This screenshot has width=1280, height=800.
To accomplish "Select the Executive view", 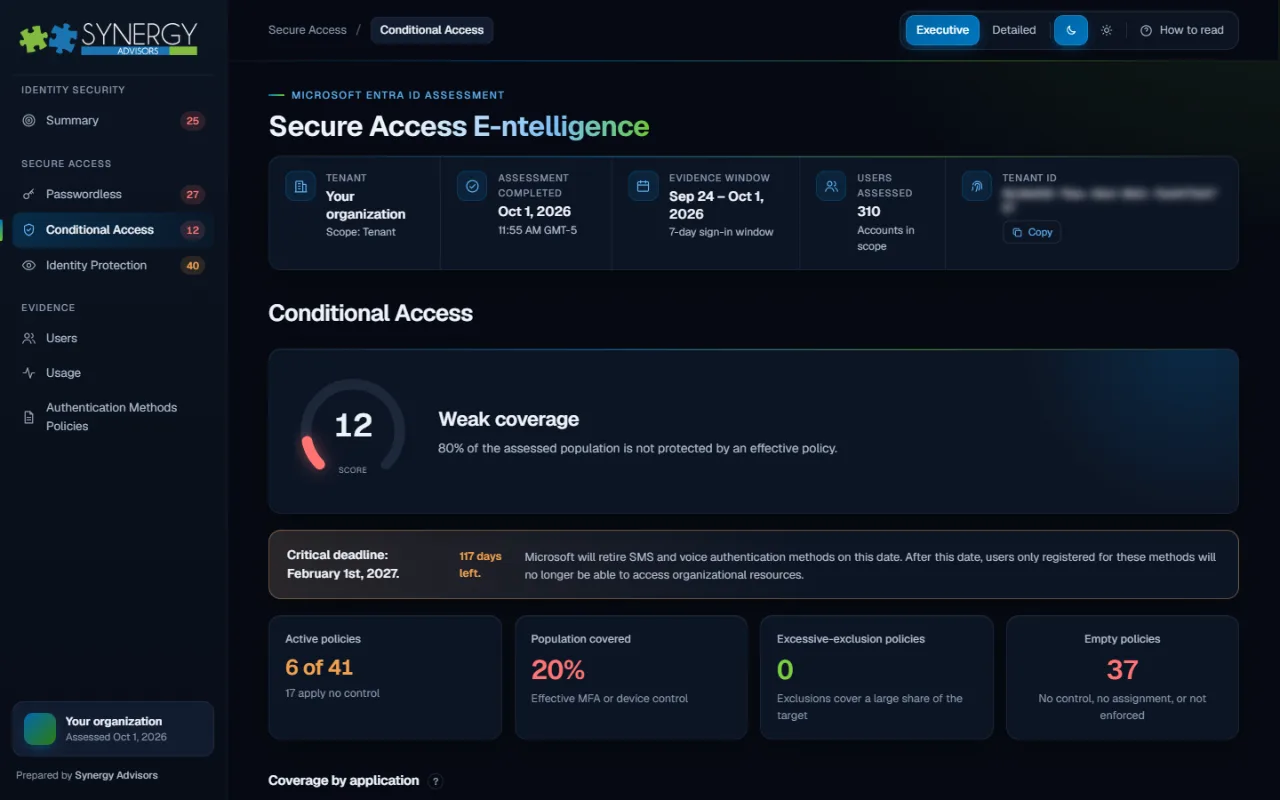I will pos(942,30).
